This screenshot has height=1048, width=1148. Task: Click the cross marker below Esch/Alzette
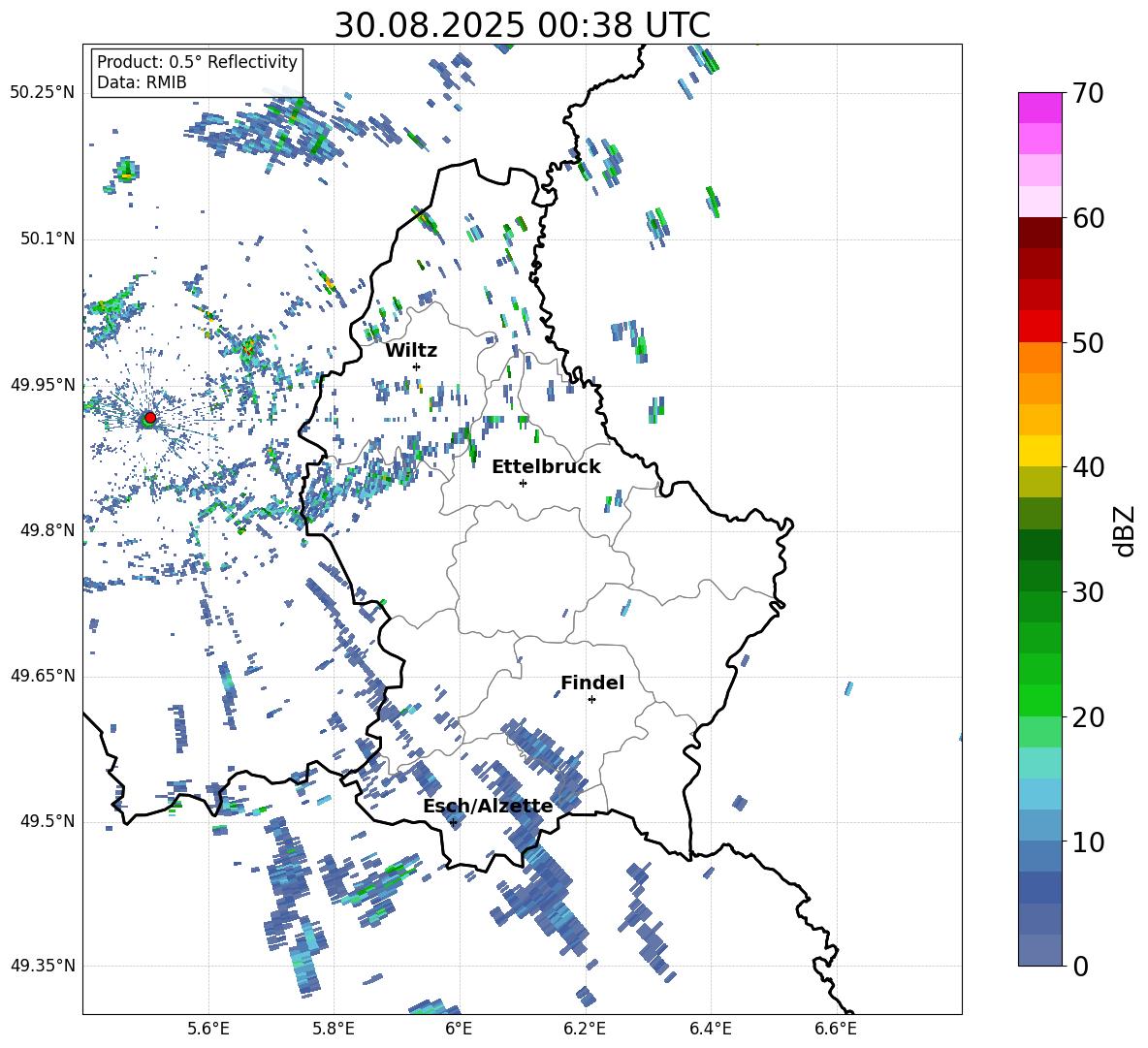point(453,822)
